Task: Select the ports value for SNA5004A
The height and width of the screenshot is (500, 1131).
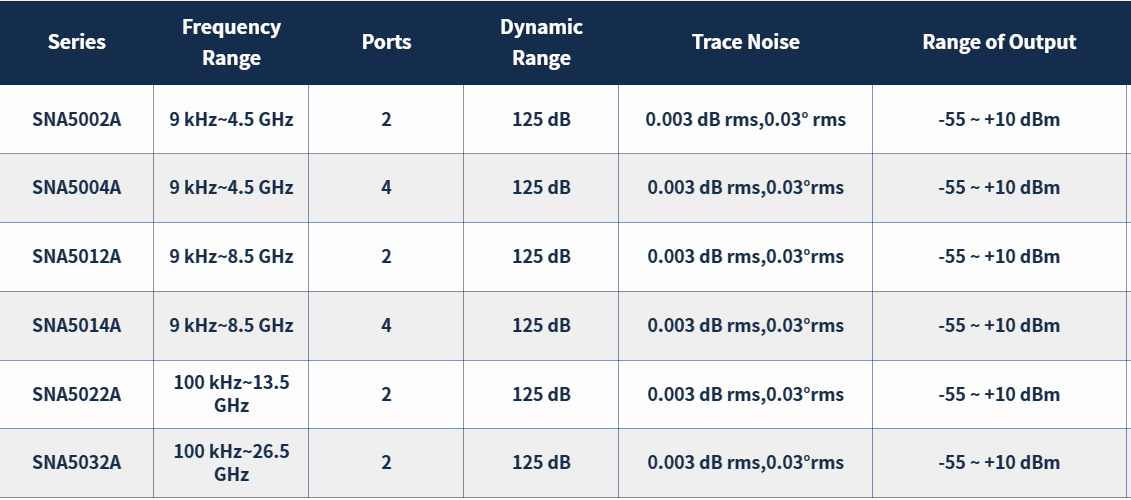Action: [386, 188]
